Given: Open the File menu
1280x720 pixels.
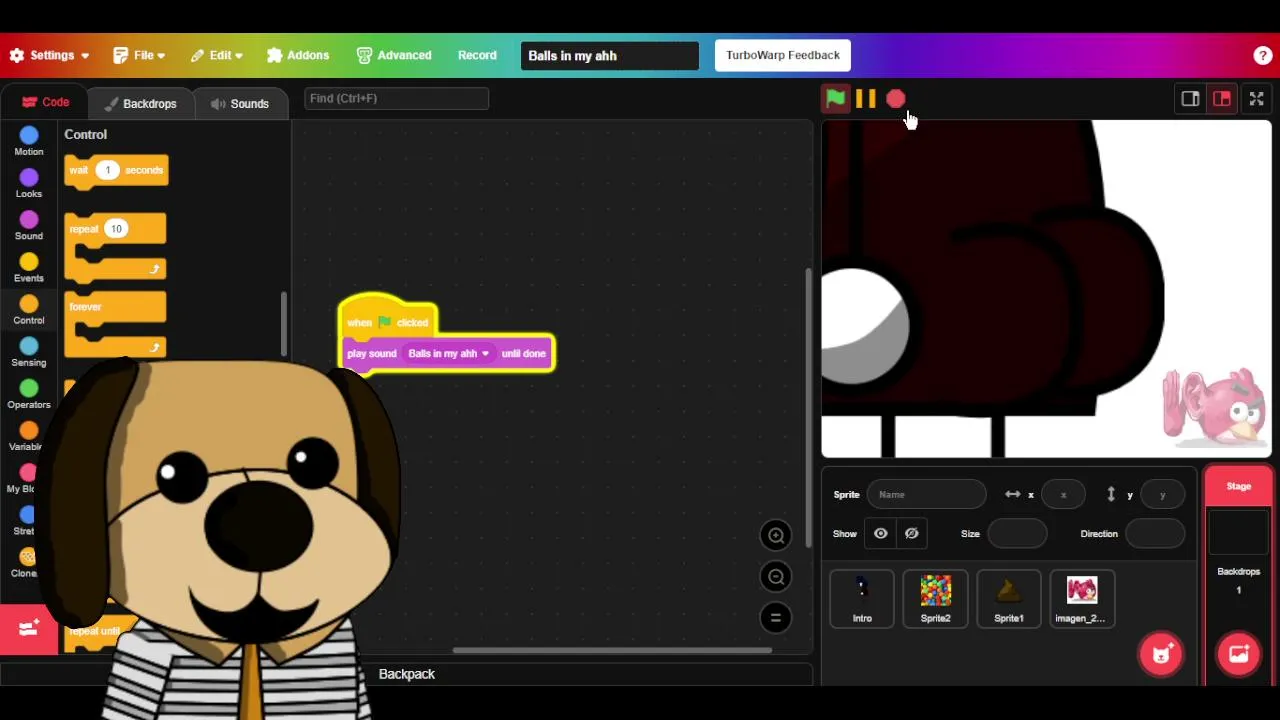Looking at the screenshot, I should (139, 55).
